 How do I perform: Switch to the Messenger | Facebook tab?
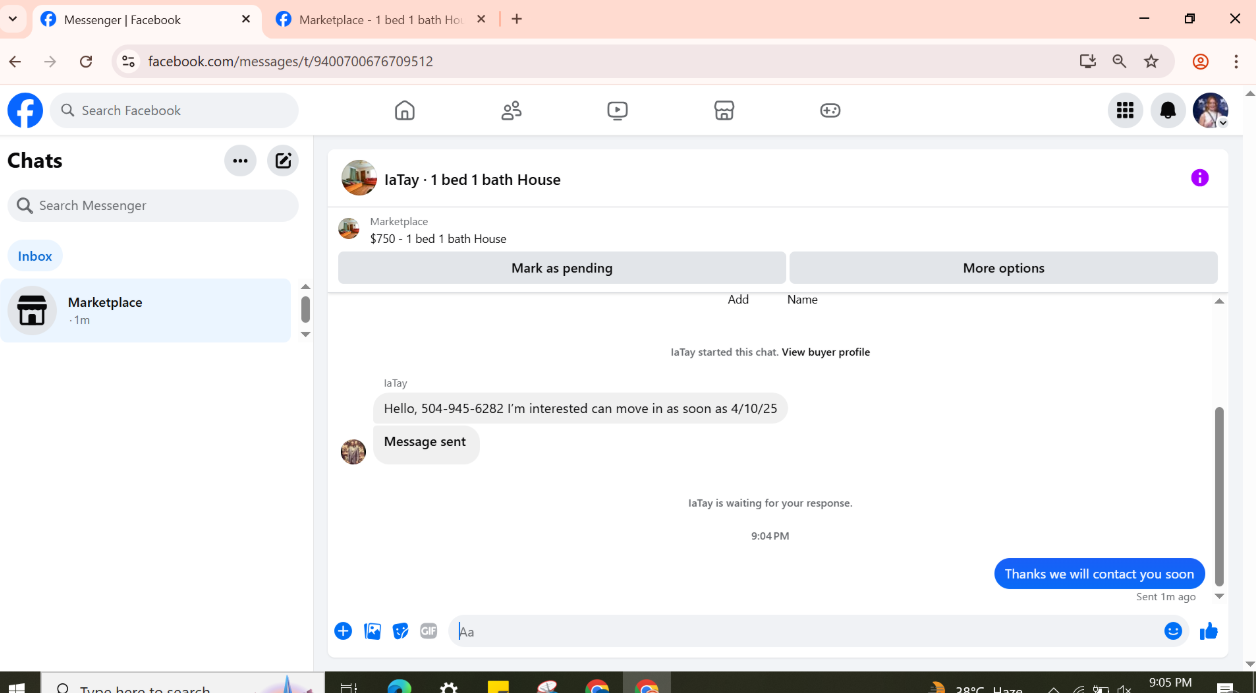click(146, 19)
